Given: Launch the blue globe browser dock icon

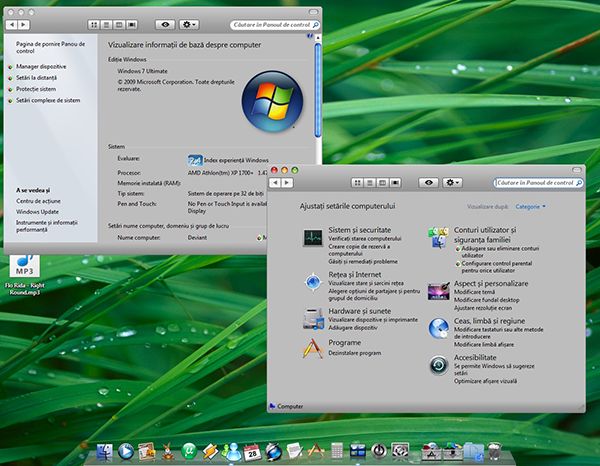Looking at the screenshot, I should click(274, 452).
